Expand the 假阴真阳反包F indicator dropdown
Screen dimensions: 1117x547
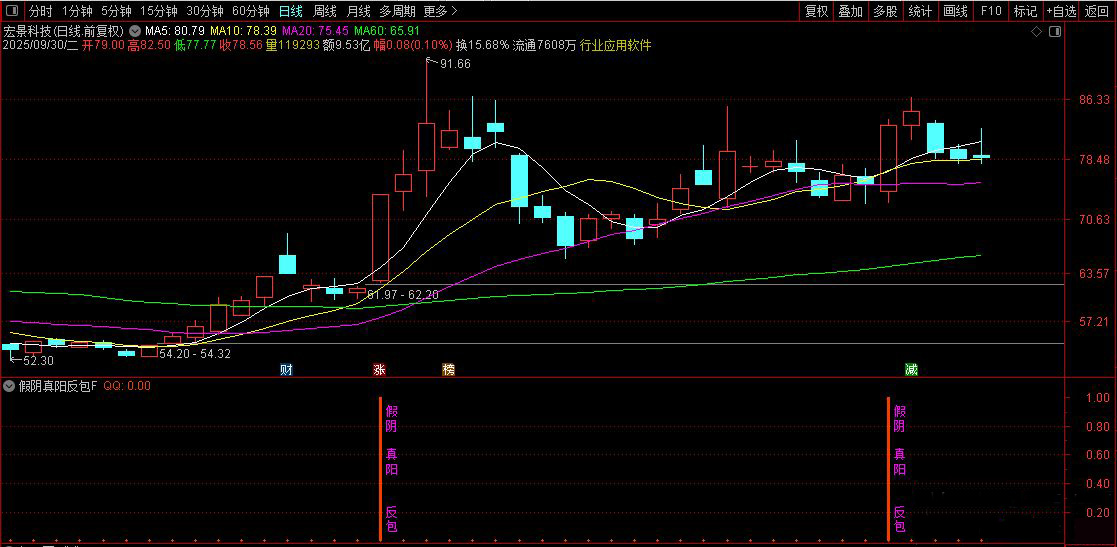[10, 385]
